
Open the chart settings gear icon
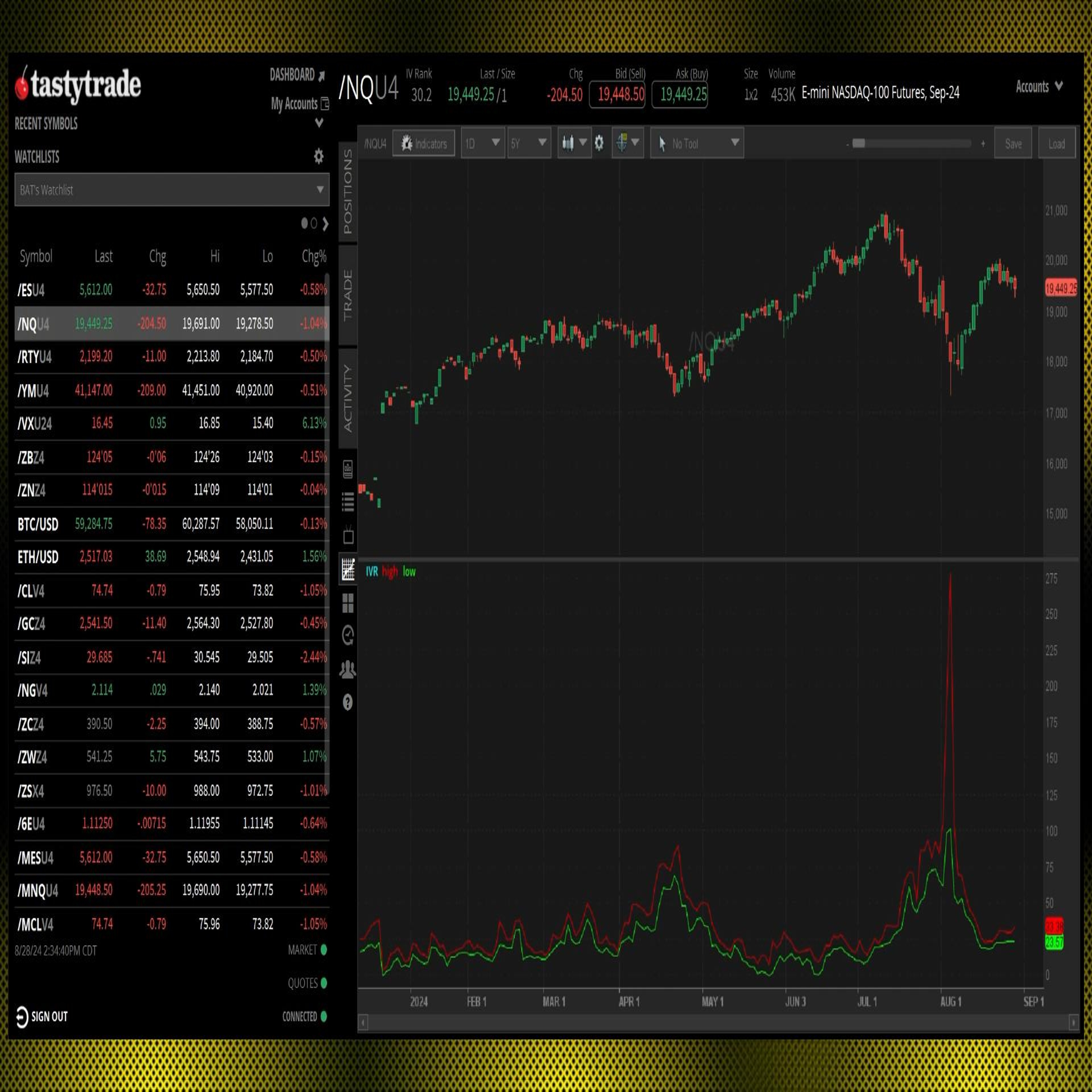point(599,143)
